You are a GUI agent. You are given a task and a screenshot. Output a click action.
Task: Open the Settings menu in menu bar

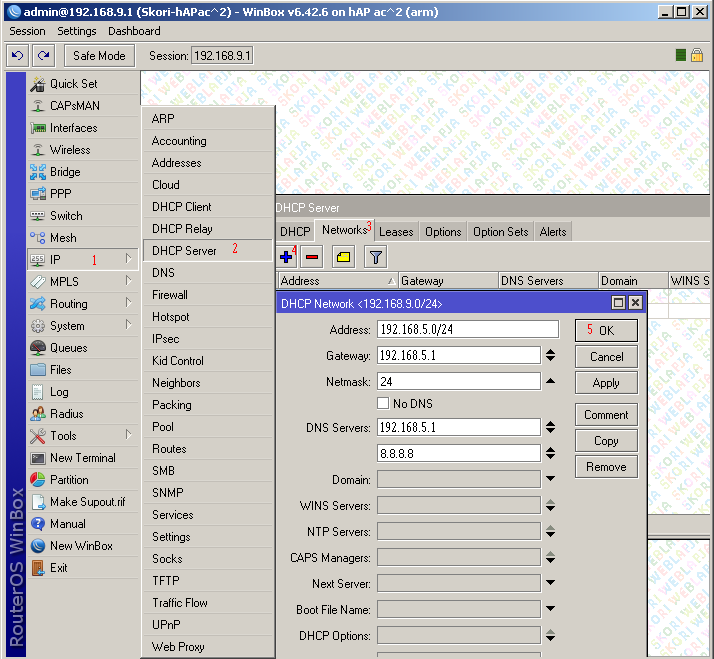point(77,31)
